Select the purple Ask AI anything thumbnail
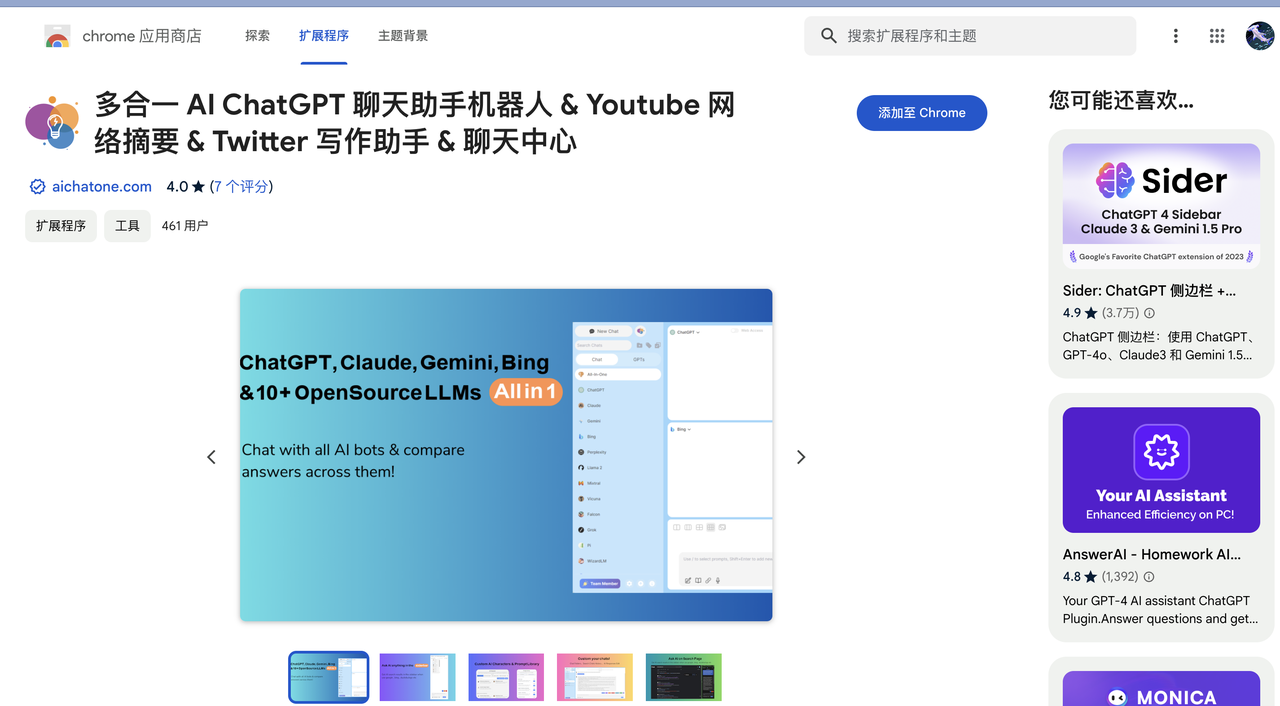This screenshot has width=1280, height=706. click(x=418, y=677)
